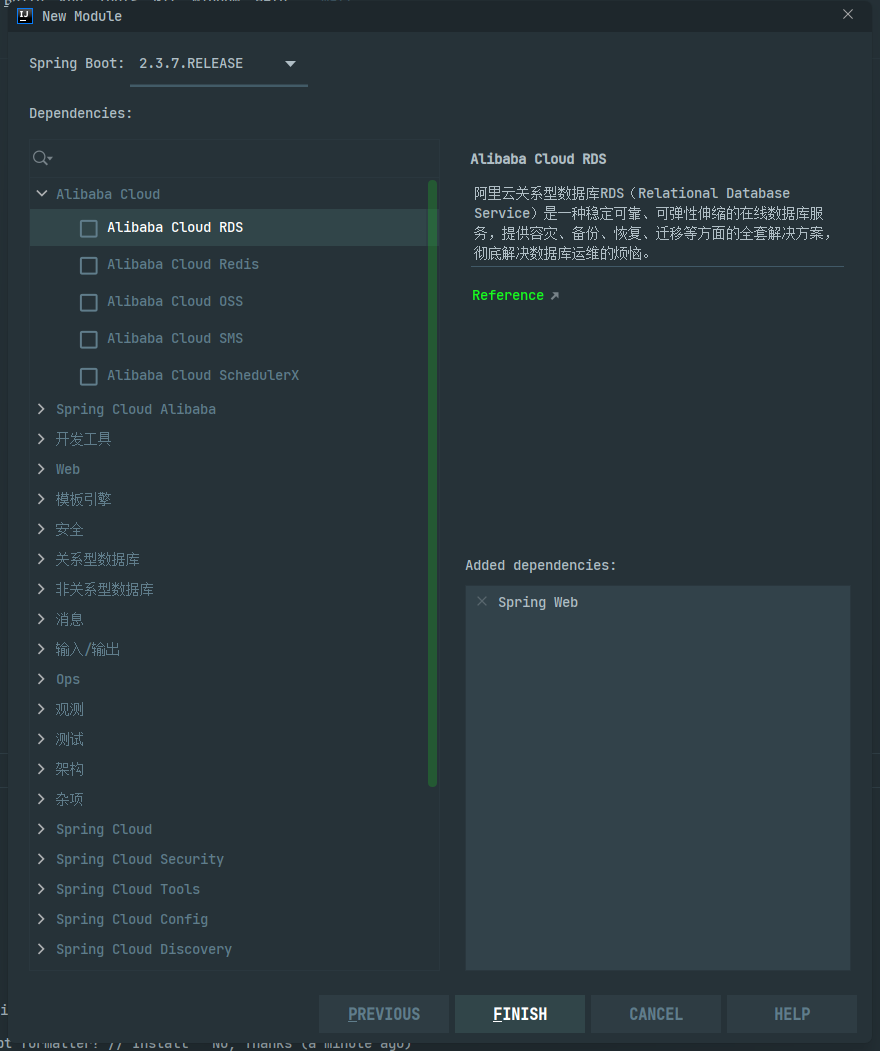Click the New Module dialog title bar icon
The image size is (880, 1051).
[x=24, y=16]
